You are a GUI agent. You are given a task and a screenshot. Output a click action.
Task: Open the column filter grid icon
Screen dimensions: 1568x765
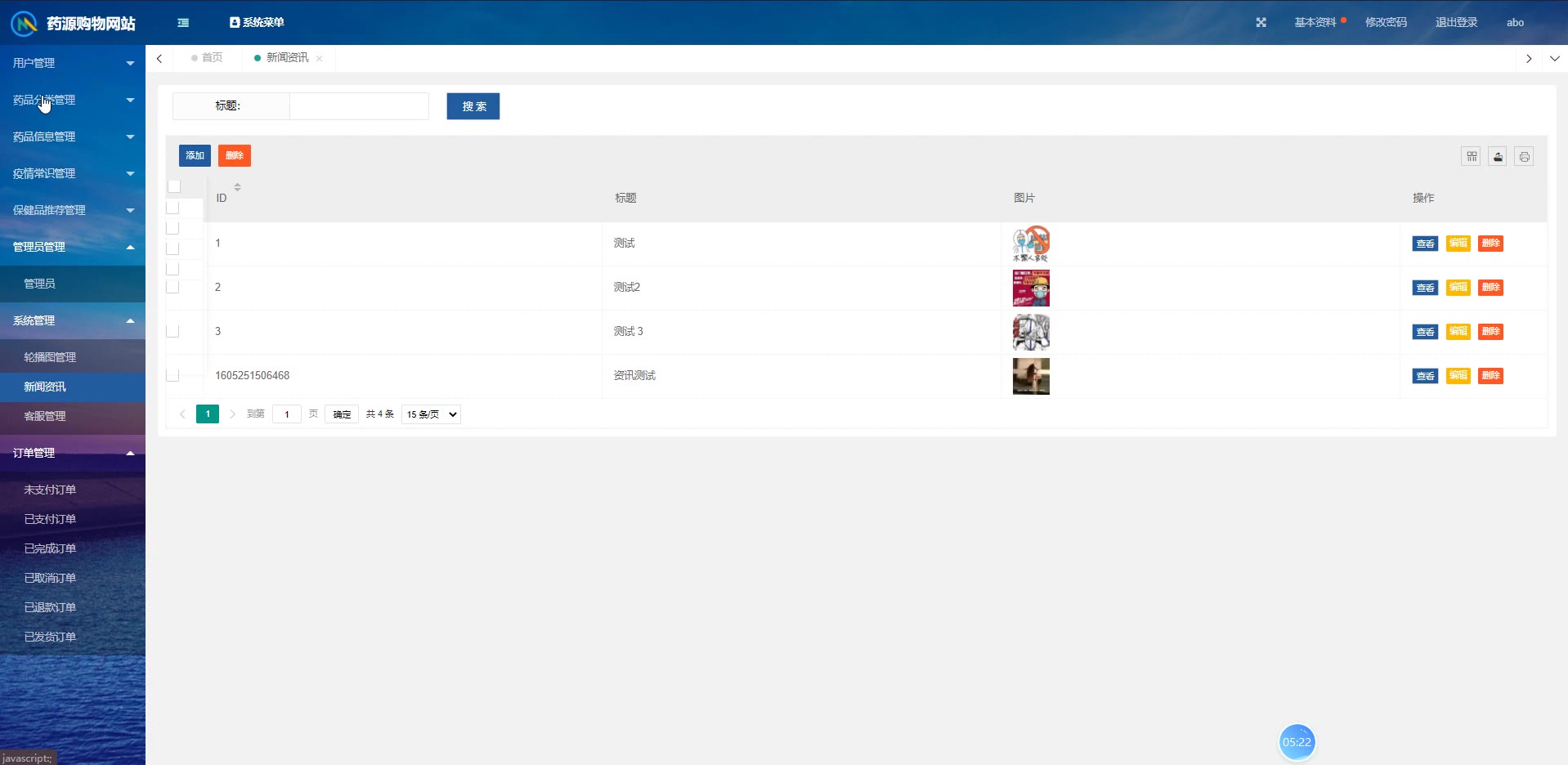(x=1471, y=157)
